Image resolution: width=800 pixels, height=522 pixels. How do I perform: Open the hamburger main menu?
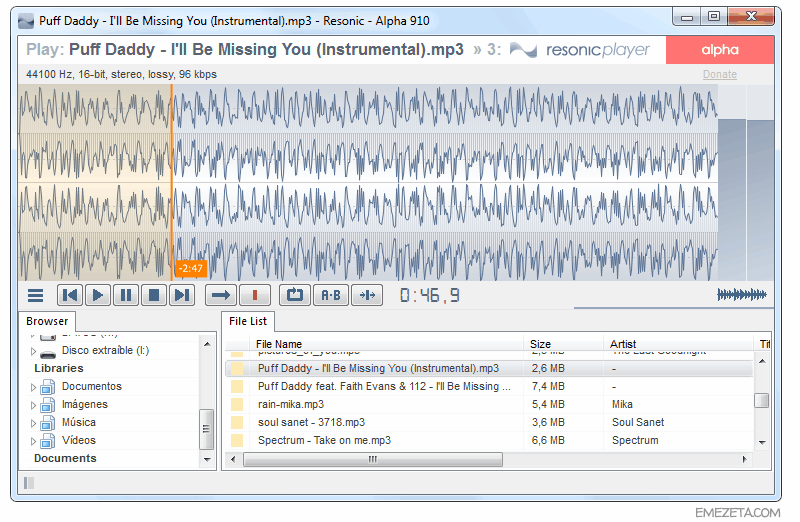click(35, 295)
